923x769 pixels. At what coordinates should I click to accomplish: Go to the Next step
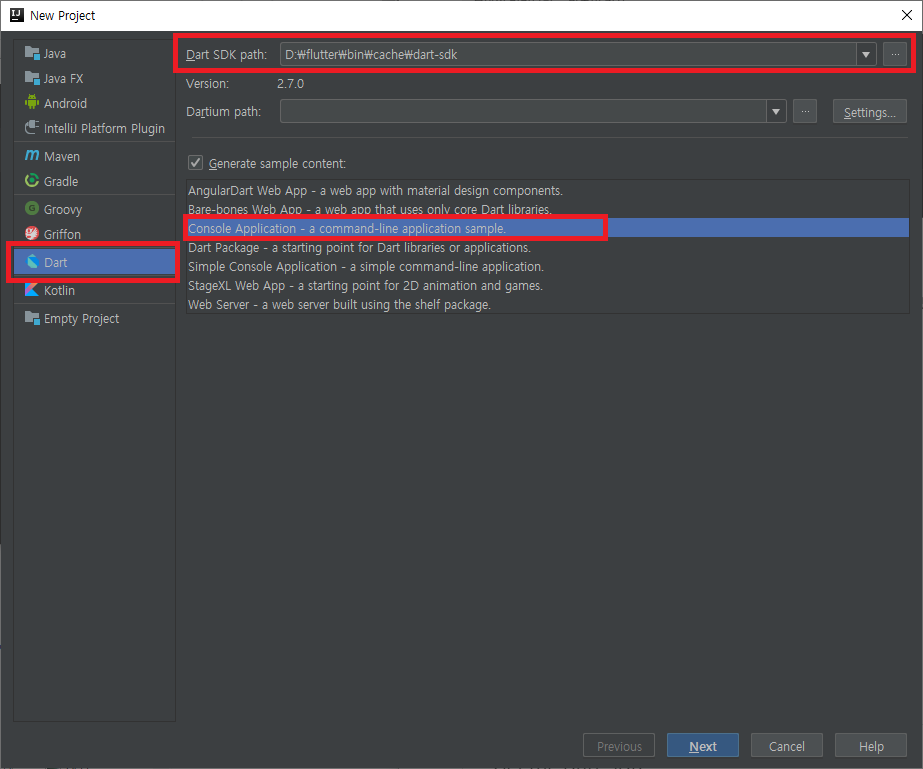[x=703, y=745]
